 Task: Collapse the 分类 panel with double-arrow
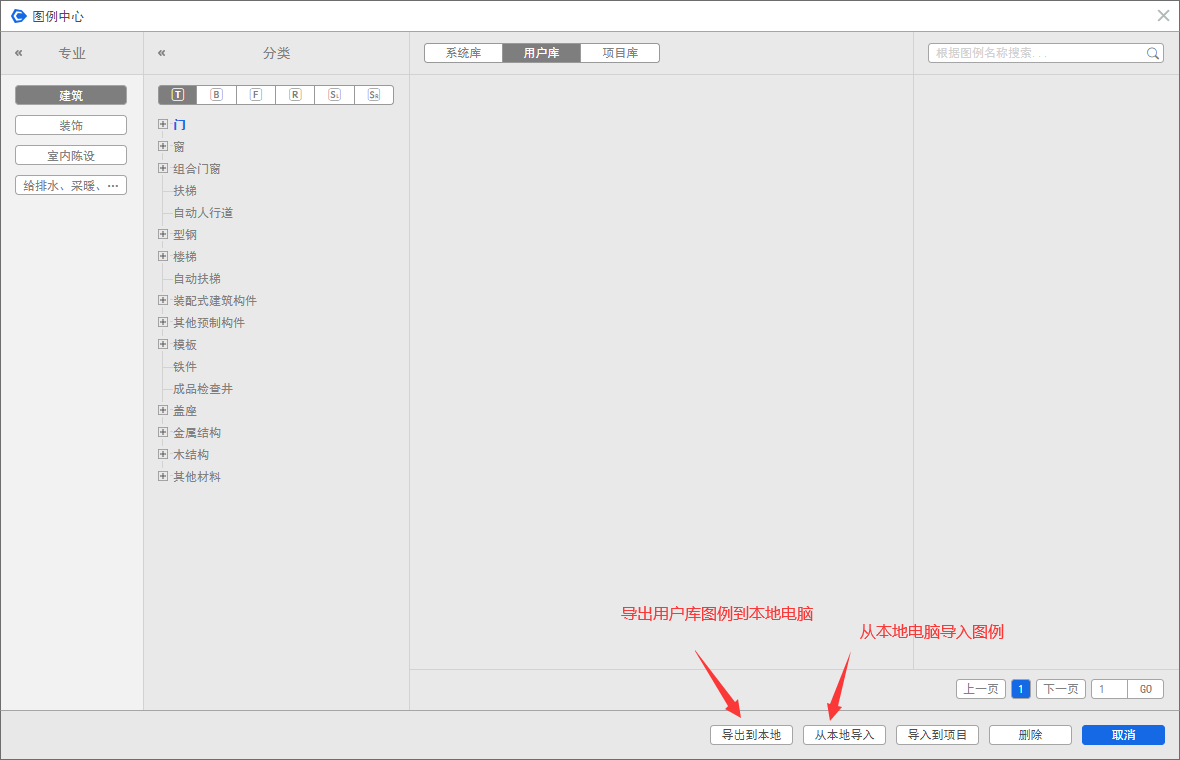click(162, 53)
